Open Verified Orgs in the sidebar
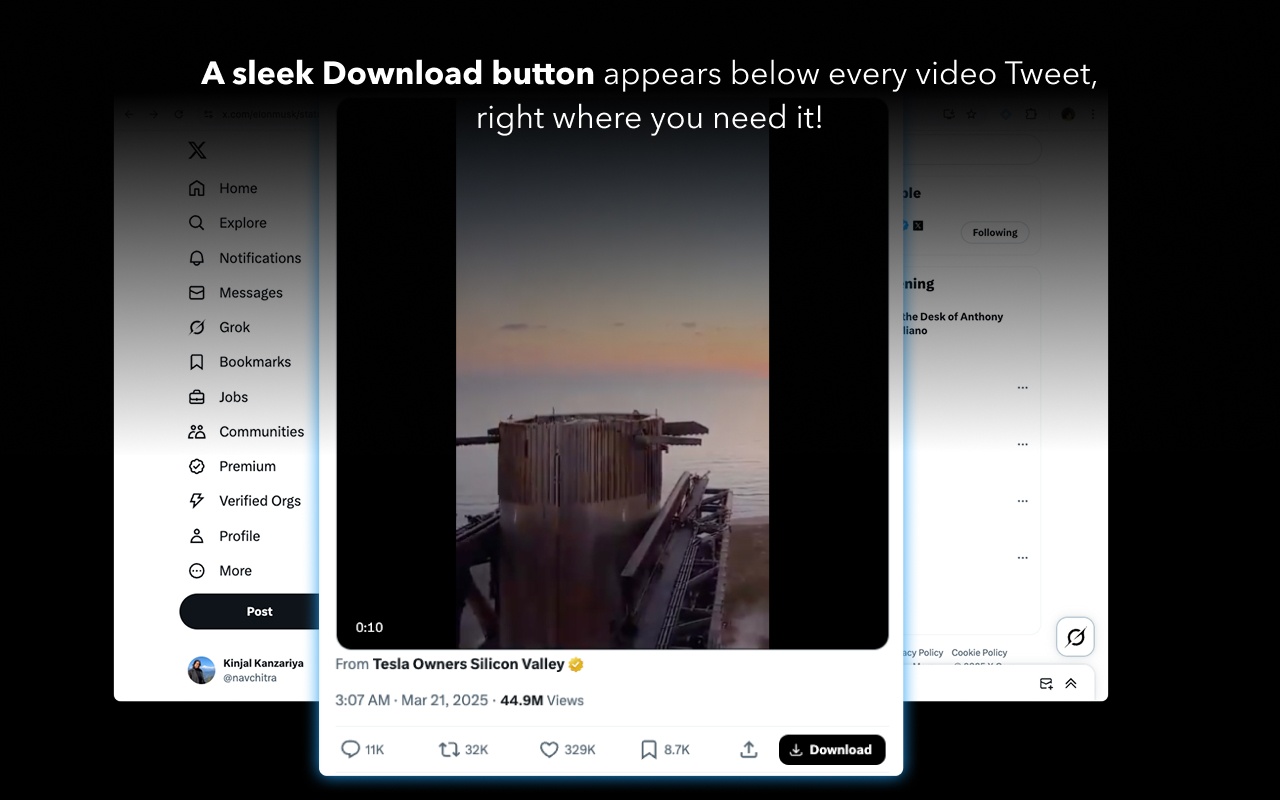Screen dimensions: 1280x800 point(244,501)
